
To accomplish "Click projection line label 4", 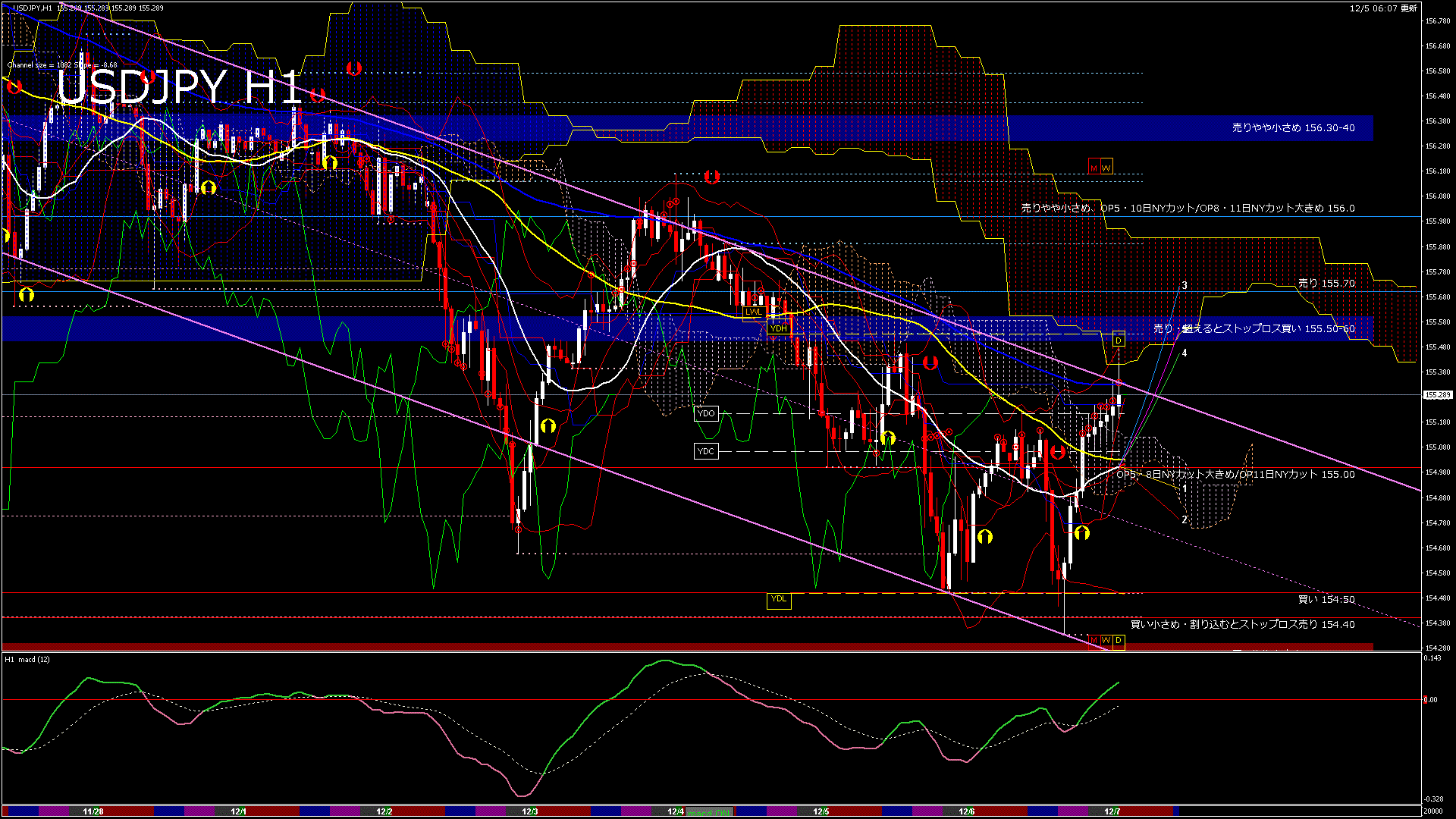I will (x=1185, y=353).
